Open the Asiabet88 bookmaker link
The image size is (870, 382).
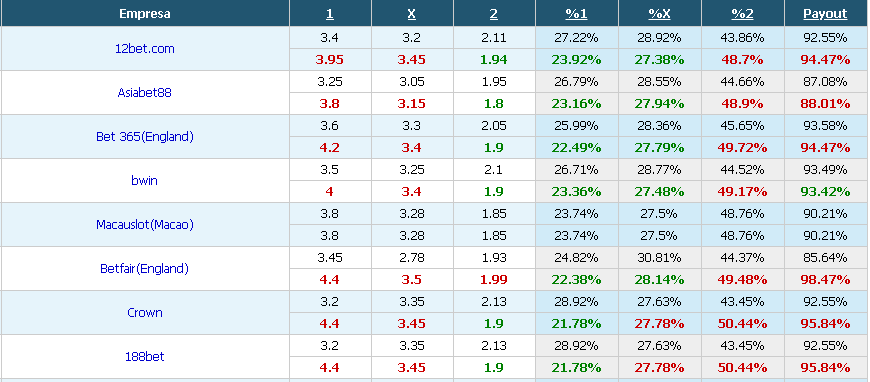pyautogui.click(x=144, y=93)
